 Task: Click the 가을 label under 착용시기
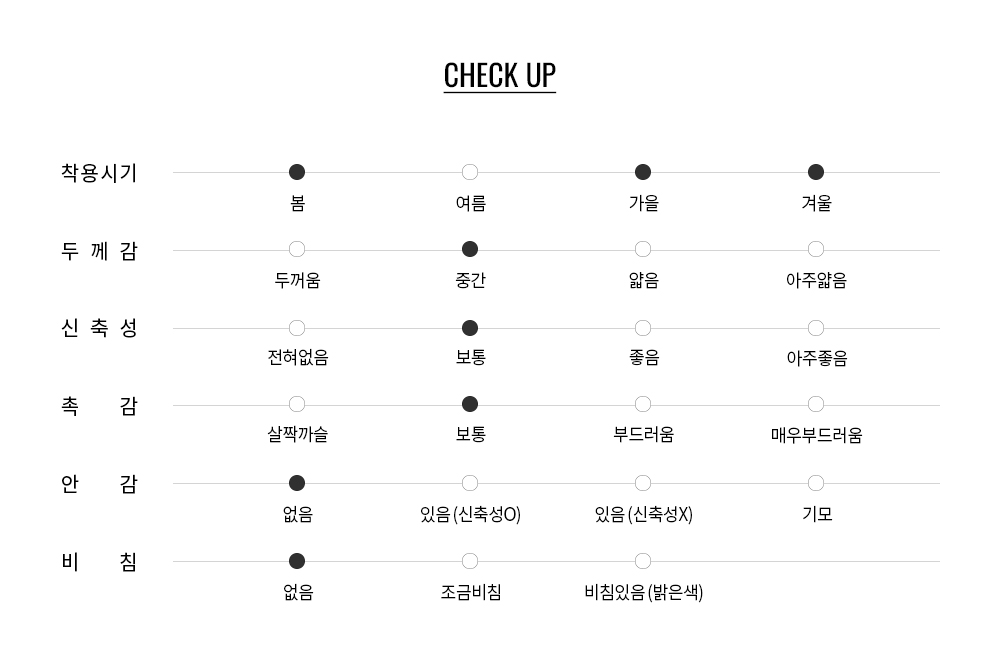tap(643, 203)
